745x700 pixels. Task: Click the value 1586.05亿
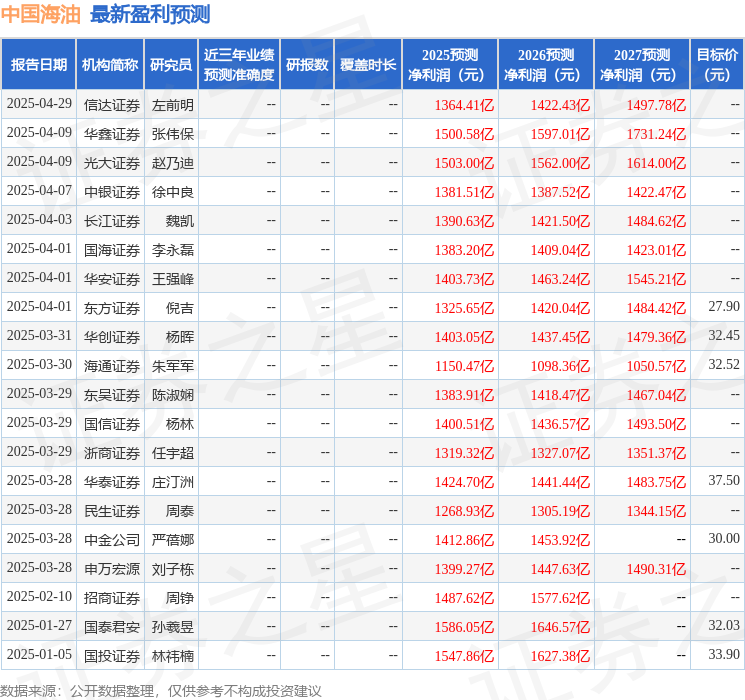tap(464, 627)
